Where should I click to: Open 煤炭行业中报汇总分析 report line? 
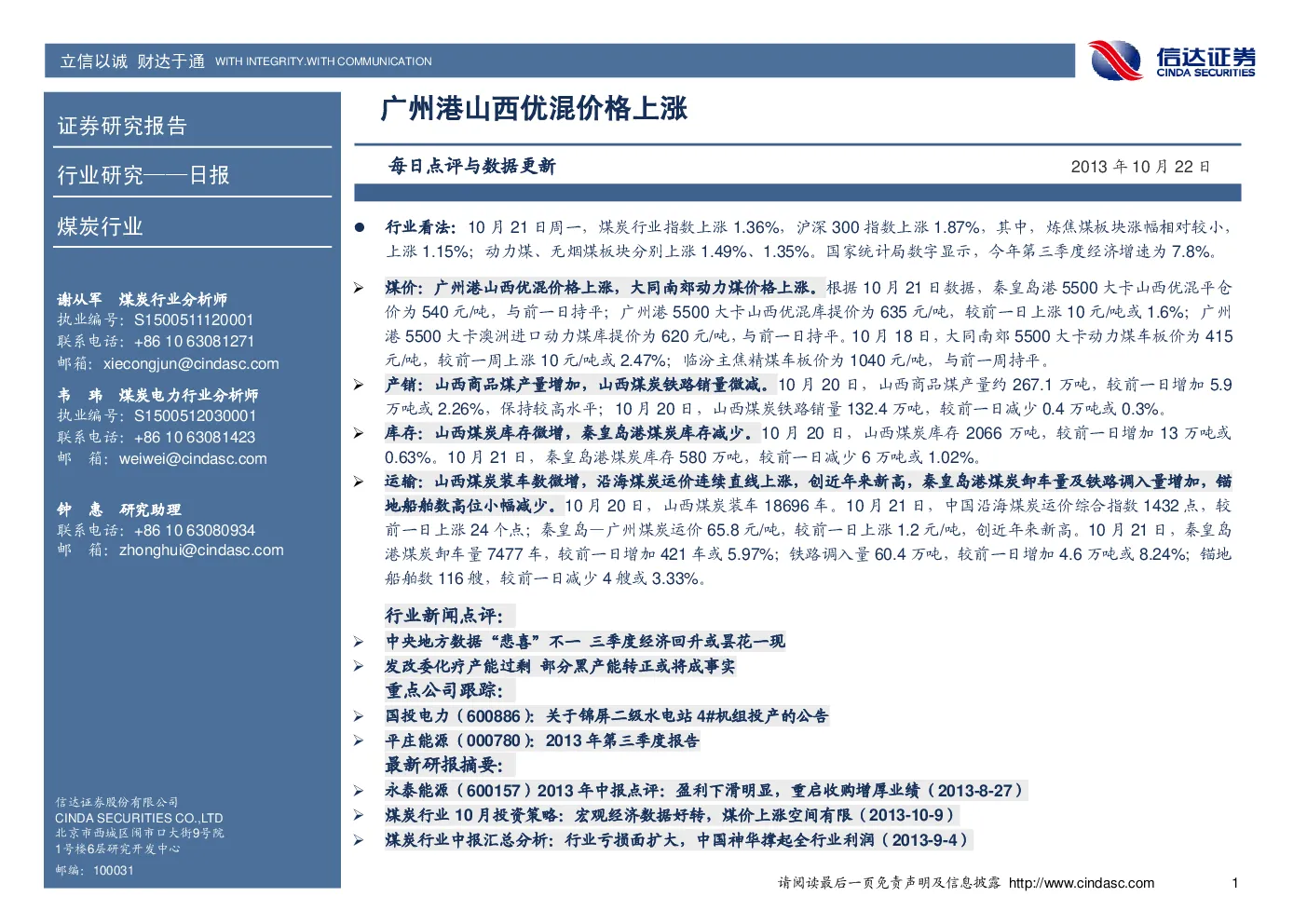click(679, 839)
